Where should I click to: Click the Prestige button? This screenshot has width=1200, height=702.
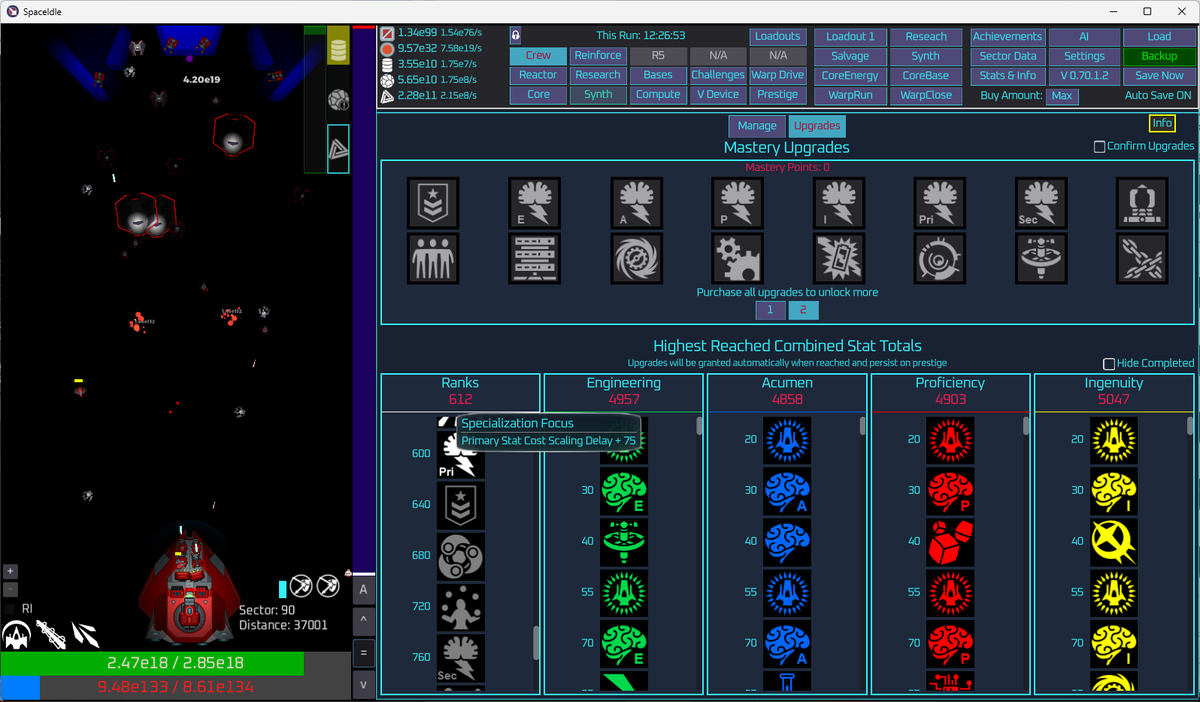tap(778, 95)
